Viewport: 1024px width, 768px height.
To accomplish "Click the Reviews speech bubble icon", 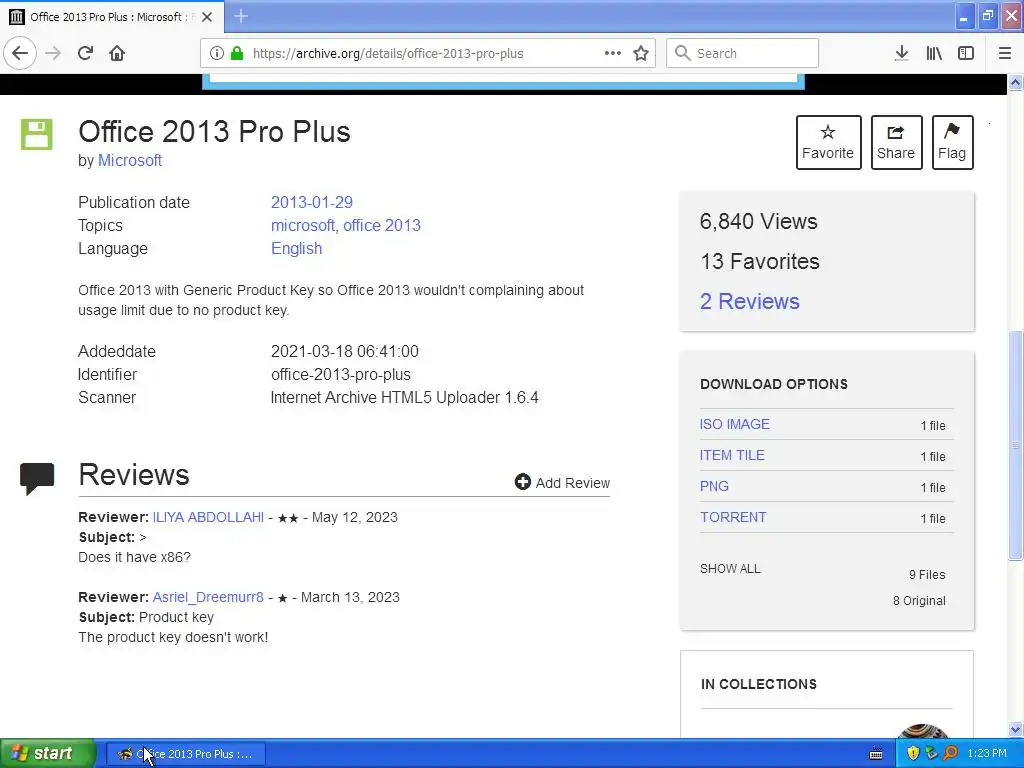I will tap(37, 478).
